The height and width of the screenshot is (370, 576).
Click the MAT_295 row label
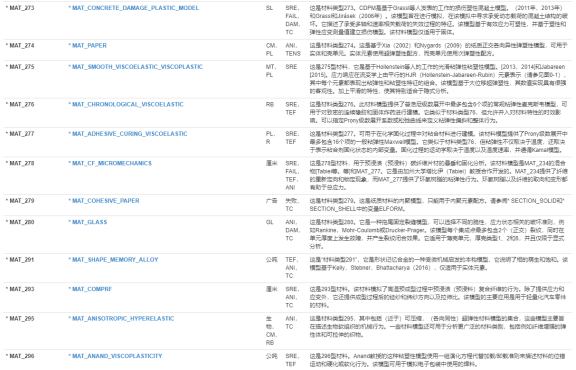pos(20,318)
